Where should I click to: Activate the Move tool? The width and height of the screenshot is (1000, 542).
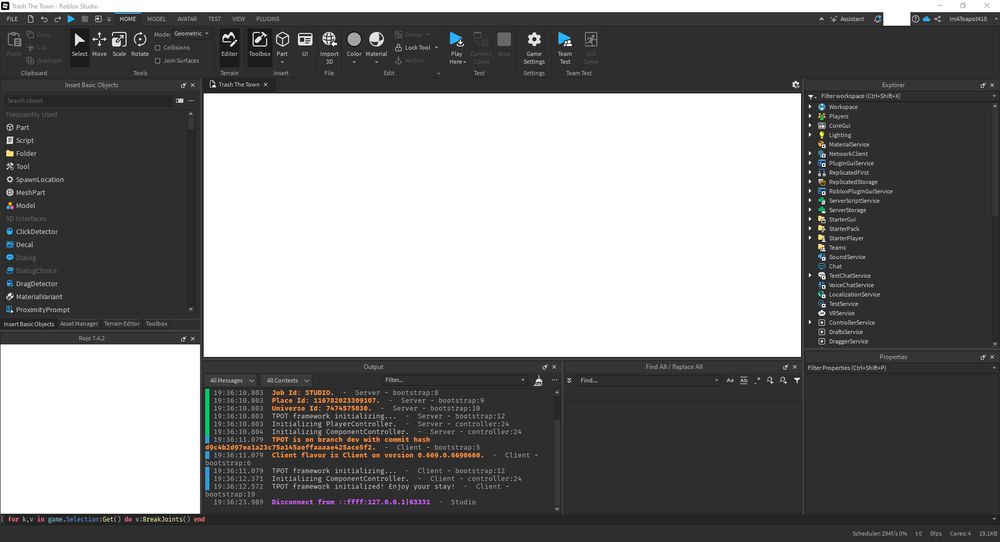(99, 45)
